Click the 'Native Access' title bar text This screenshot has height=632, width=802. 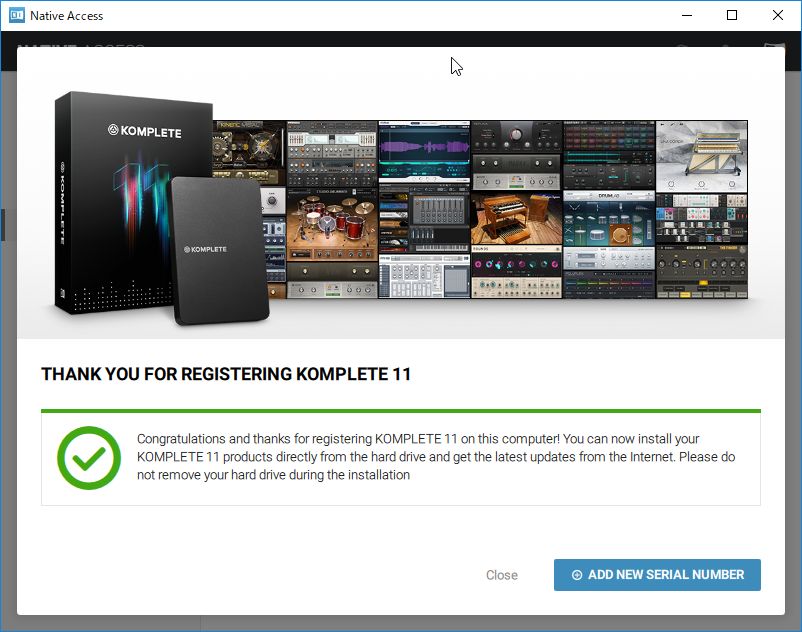(x=66, y=16)
